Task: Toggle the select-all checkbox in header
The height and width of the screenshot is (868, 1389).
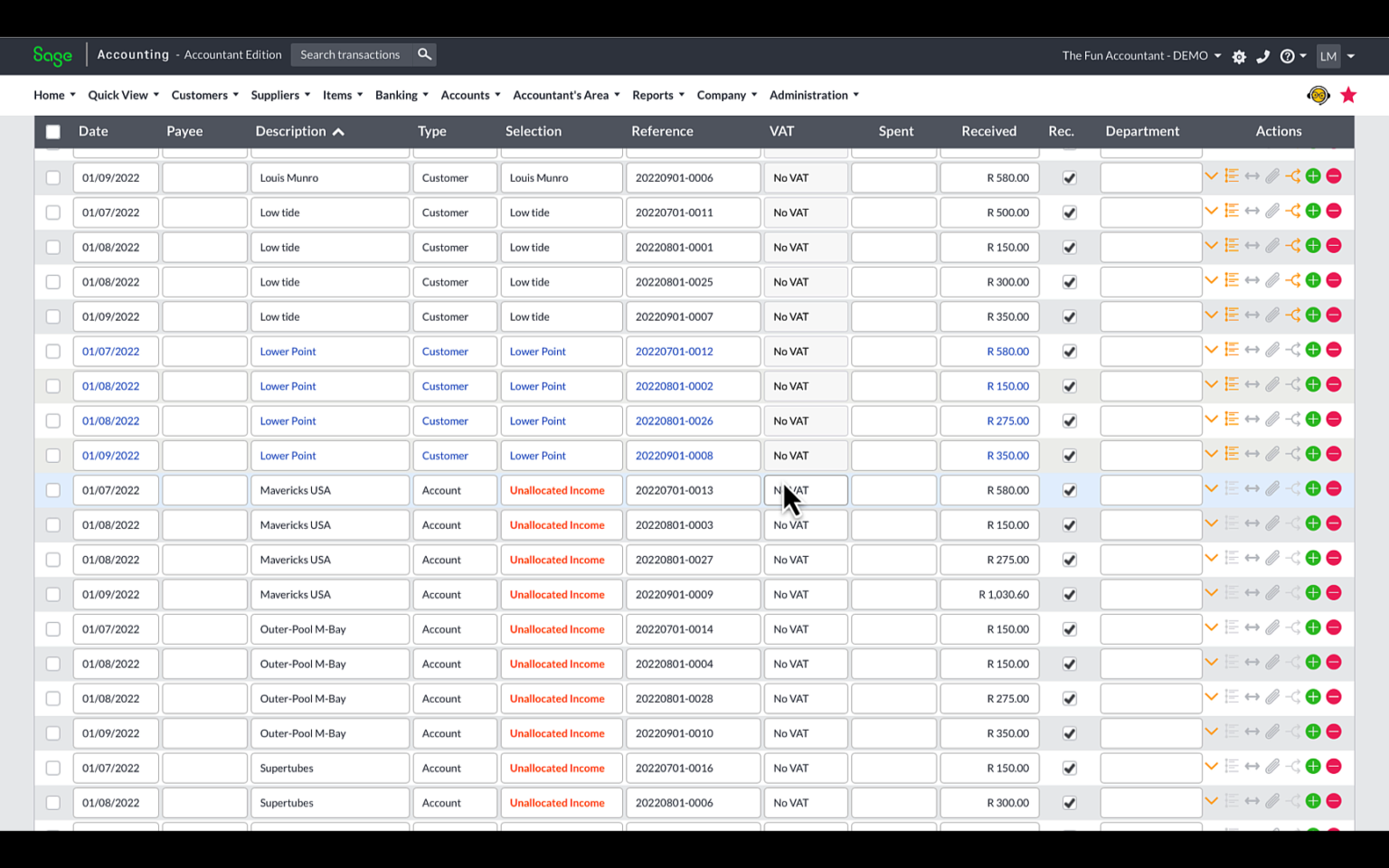Action: pyautogui.click(x=52, y=131)
